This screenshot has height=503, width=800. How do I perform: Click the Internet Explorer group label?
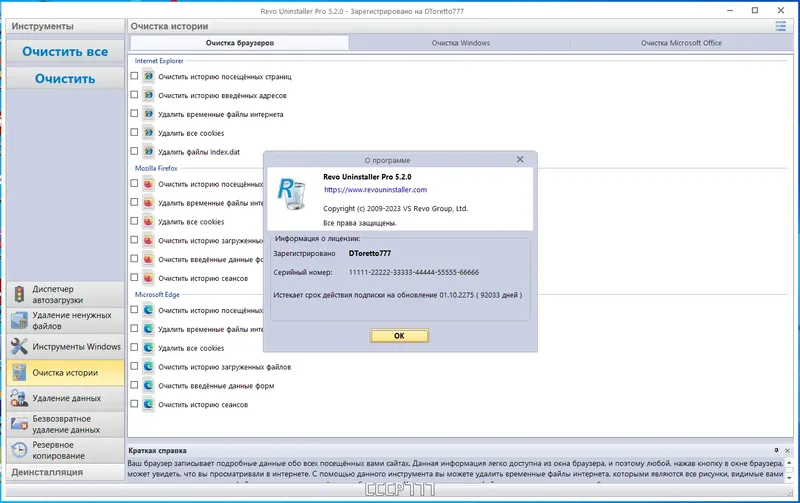159,61
